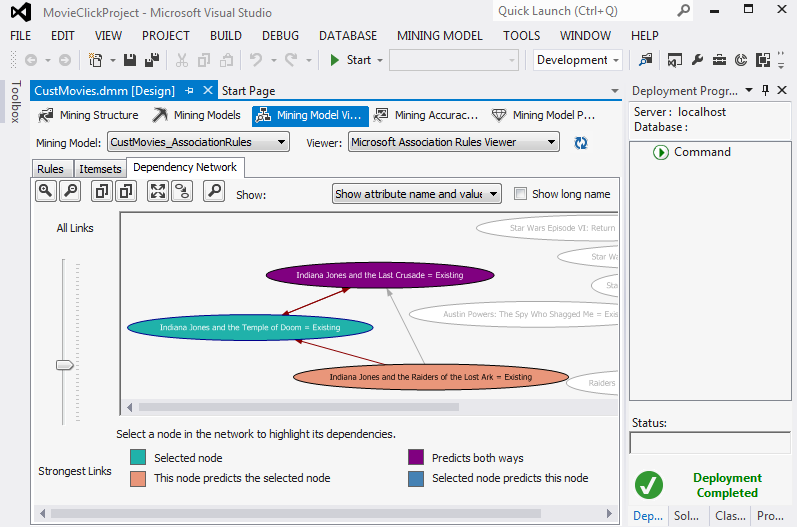Click the Improve Layout graph icon
This screenshot has height=527, width=797.
coord(182,192)
